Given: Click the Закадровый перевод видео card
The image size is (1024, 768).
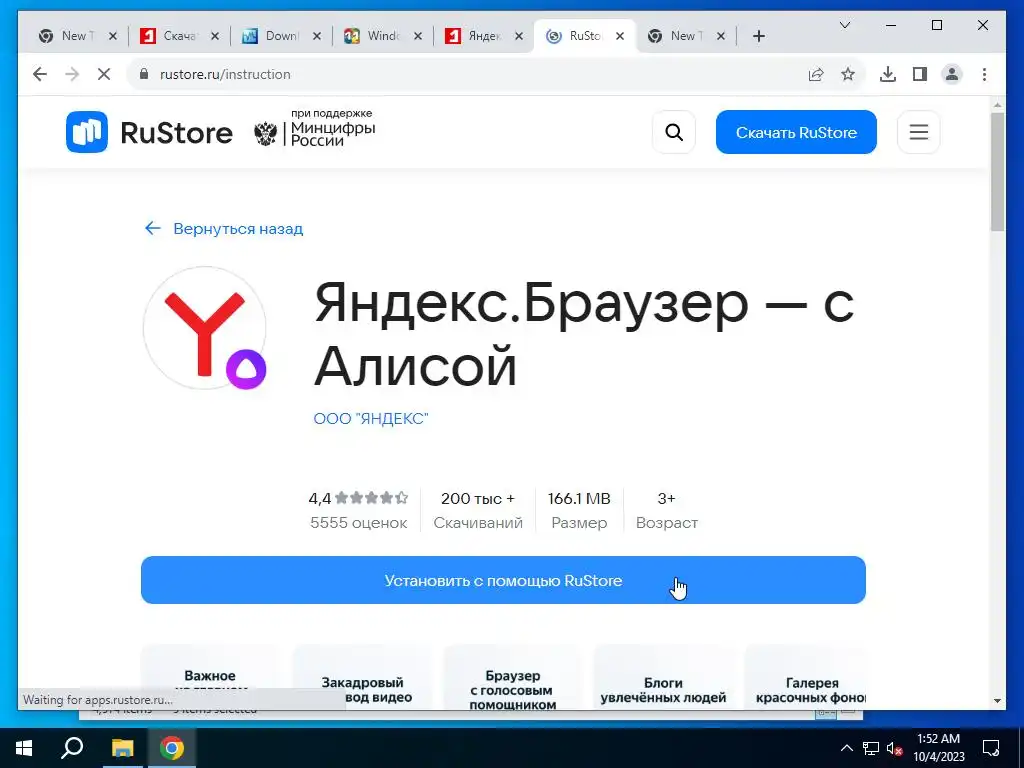Looking at the screenshot, I should point(362,679).
